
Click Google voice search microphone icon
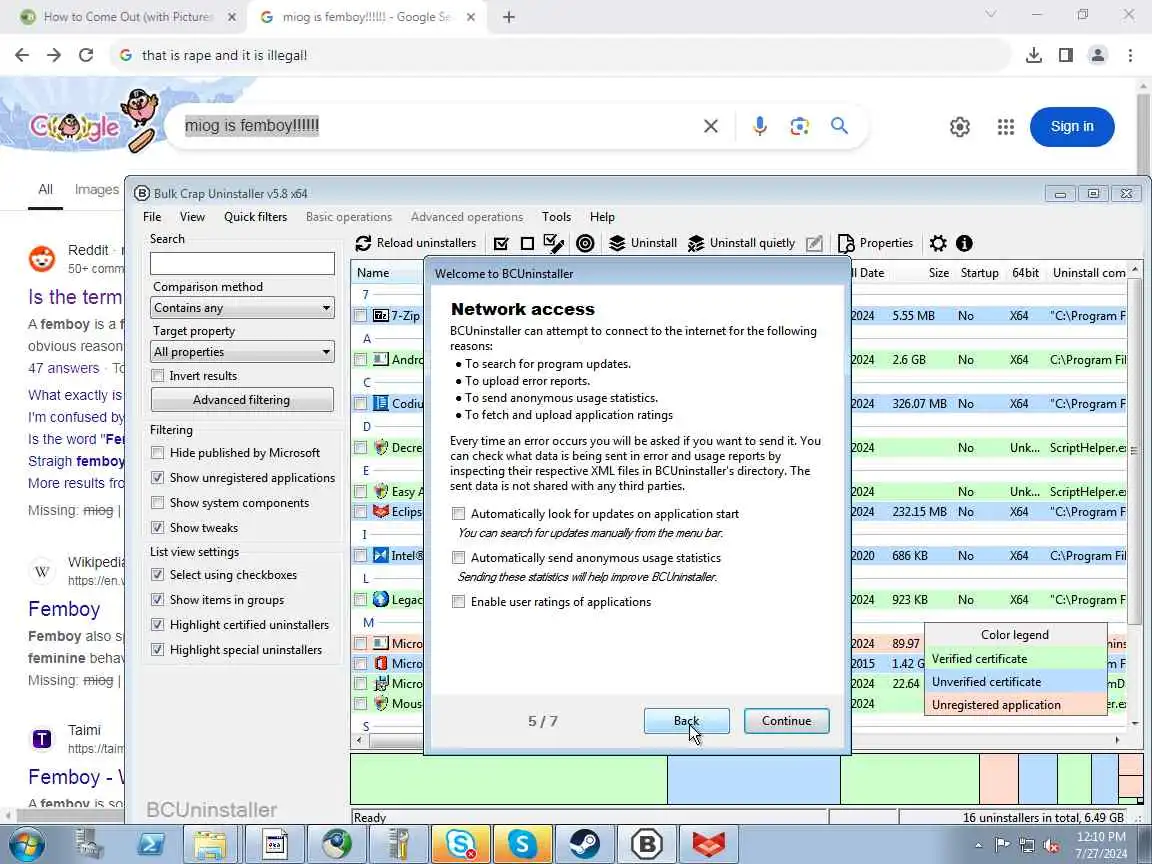tap(760, 126)
